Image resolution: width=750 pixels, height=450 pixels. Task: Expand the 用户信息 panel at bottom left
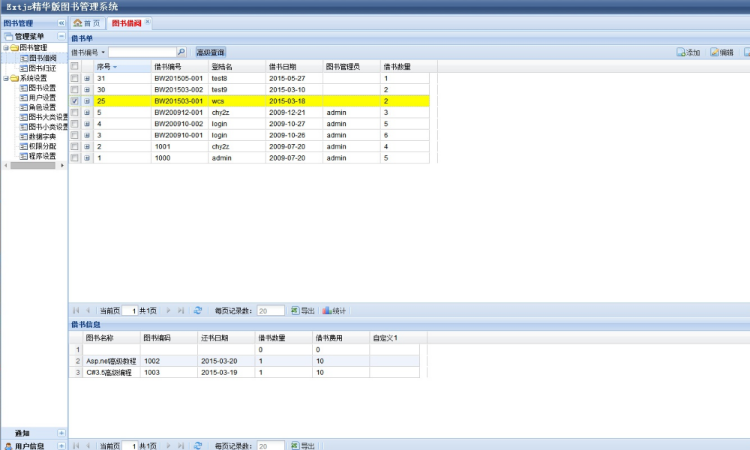point(61,445)
